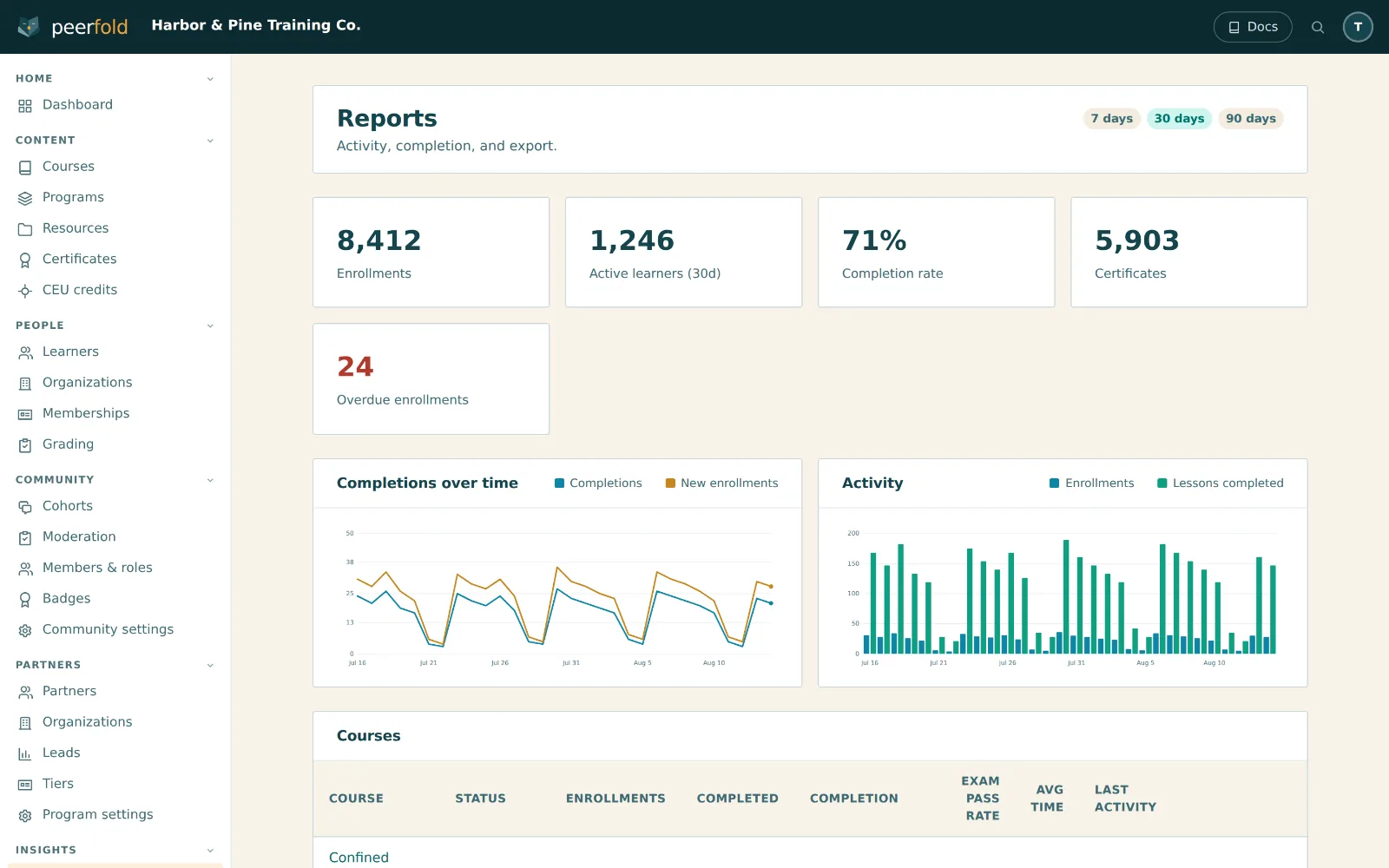The width and height of the screenshot is (1389, 868).
Task: Open the Docs button
Action: point(1253,27)
